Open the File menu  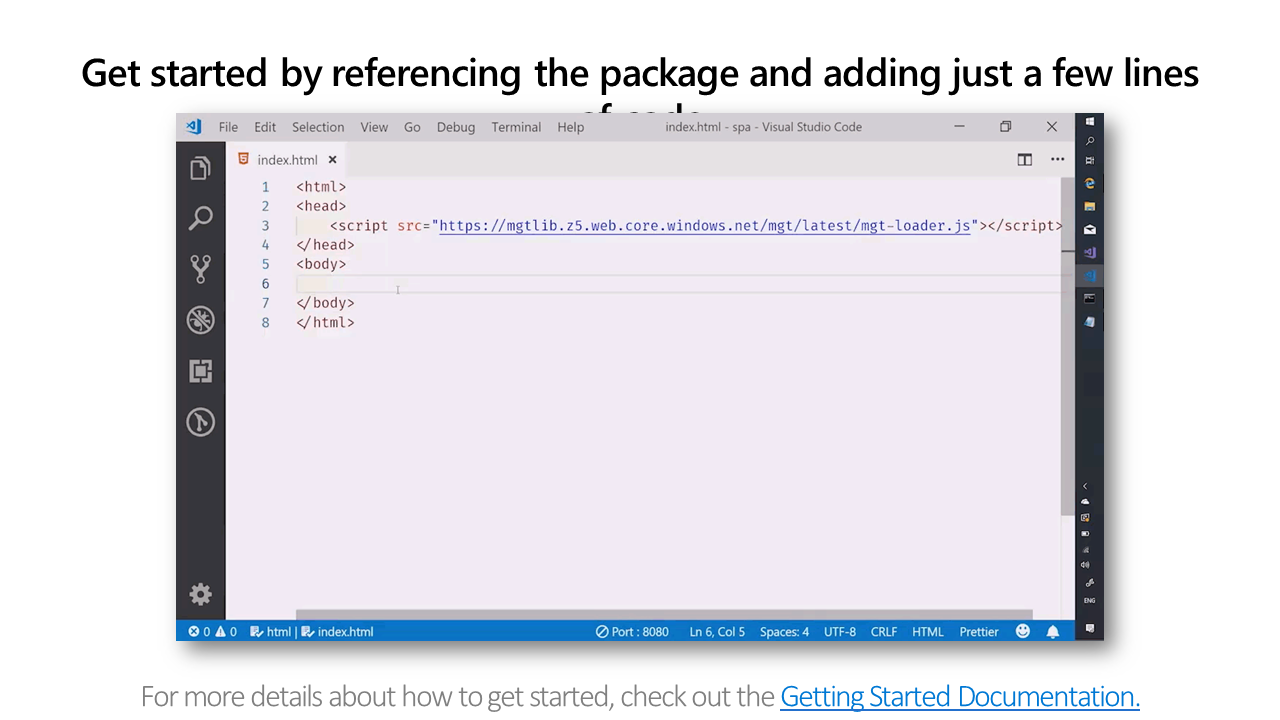228,127
